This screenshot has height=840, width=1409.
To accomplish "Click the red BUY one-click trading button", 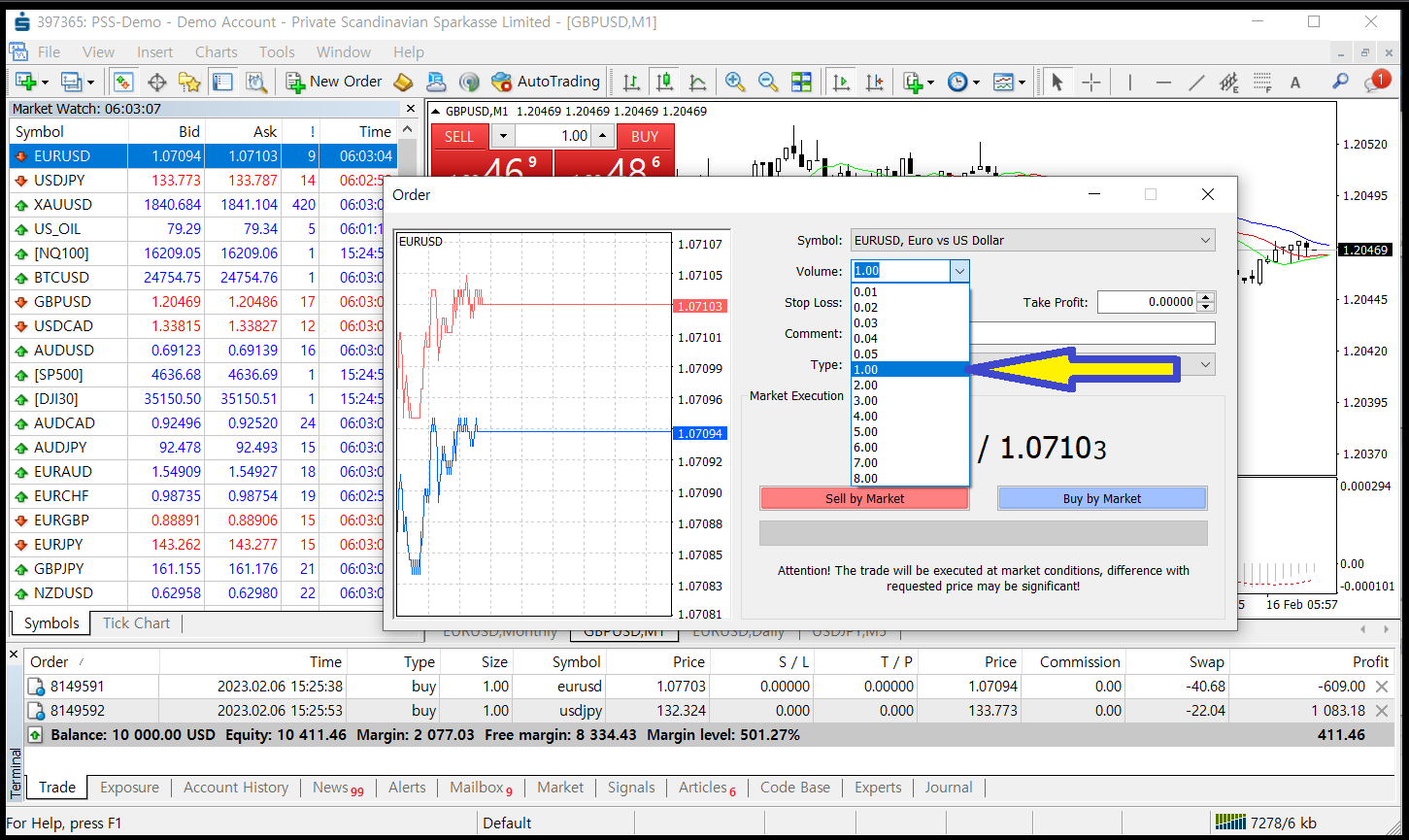I will pos(645,137).
